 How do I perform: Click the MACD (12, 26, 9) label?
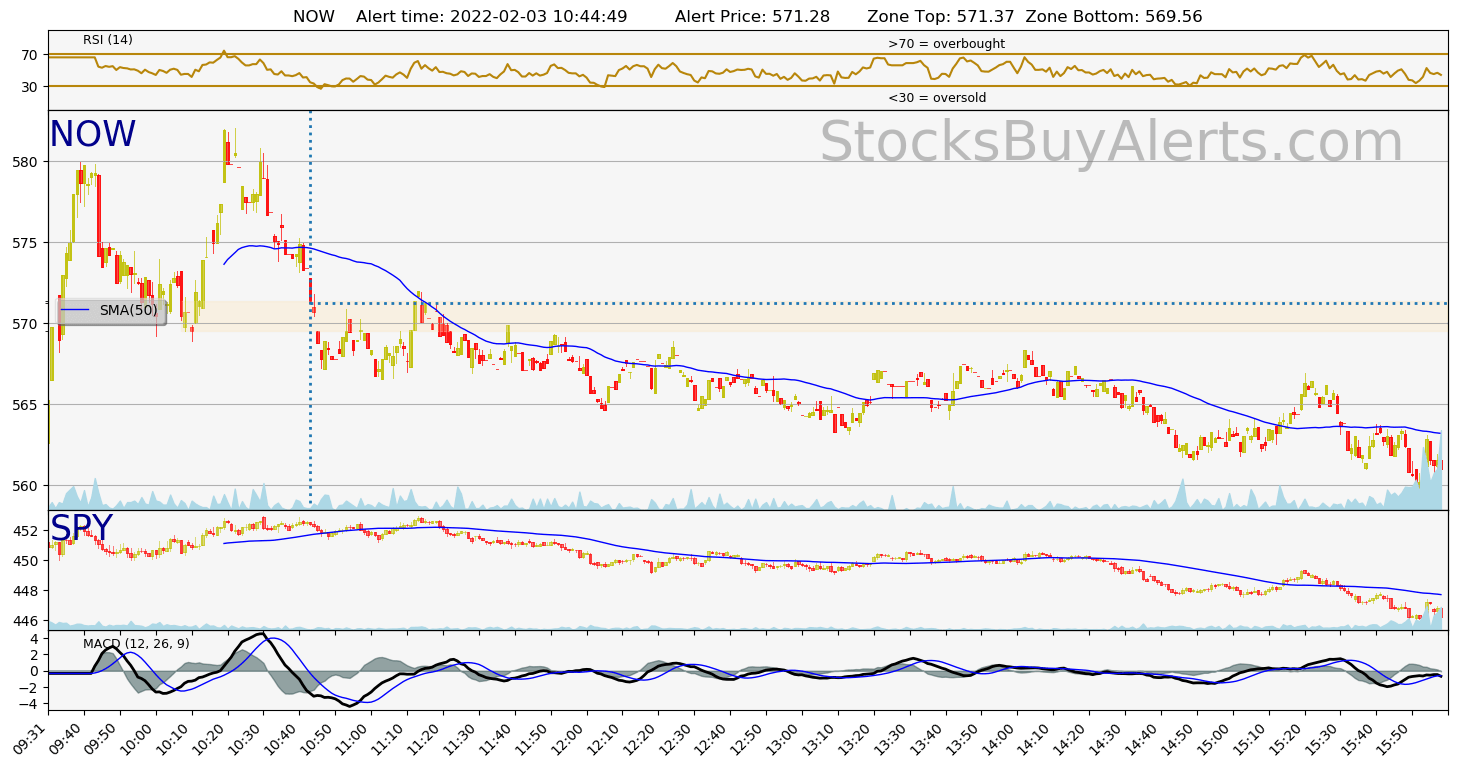(136, 644)
